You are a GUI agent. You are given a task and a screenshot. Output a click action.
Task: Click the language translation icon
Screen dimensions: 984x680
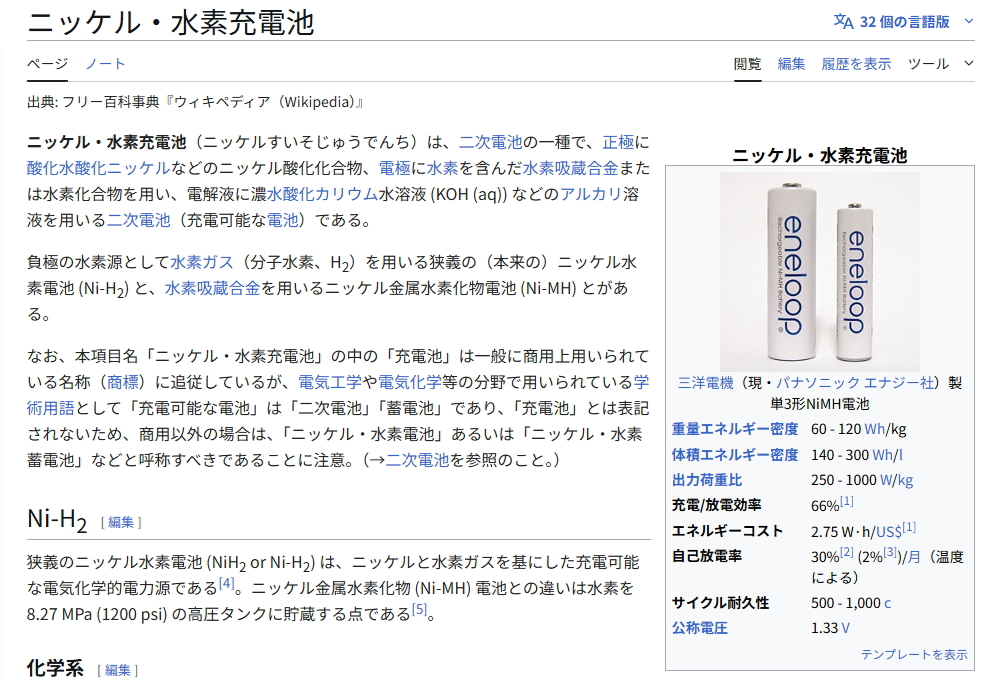pyautogui.click(x=843, y=21)
